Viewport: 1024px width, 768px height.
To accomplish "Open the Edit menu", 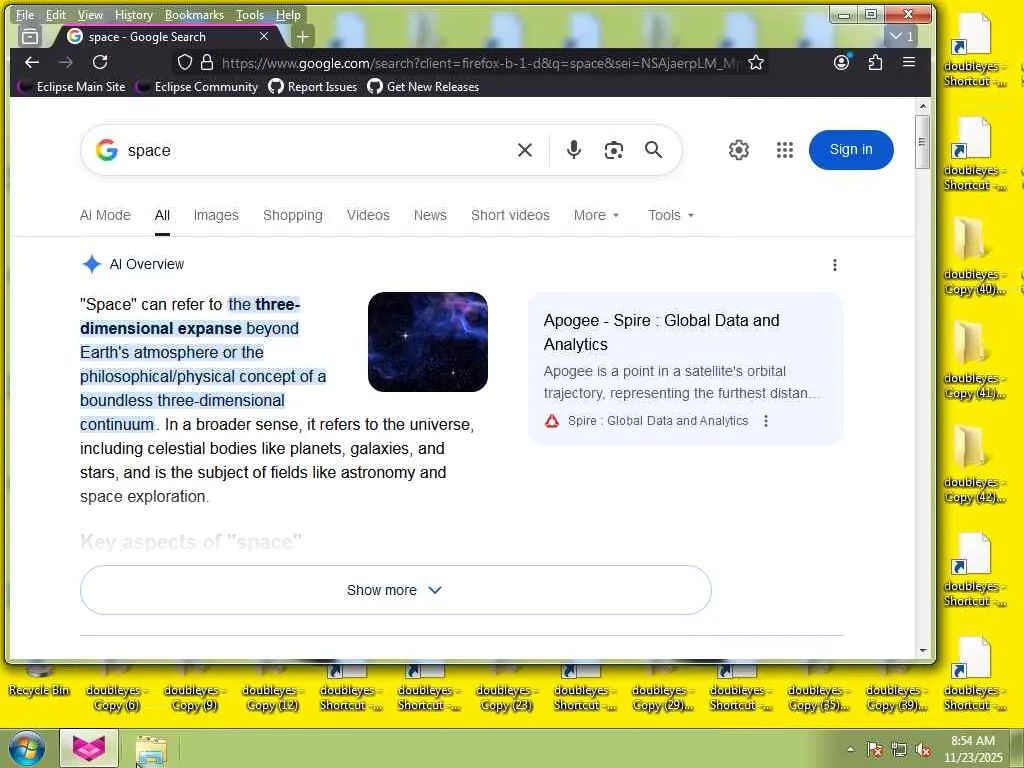I will tap(56, 14).
